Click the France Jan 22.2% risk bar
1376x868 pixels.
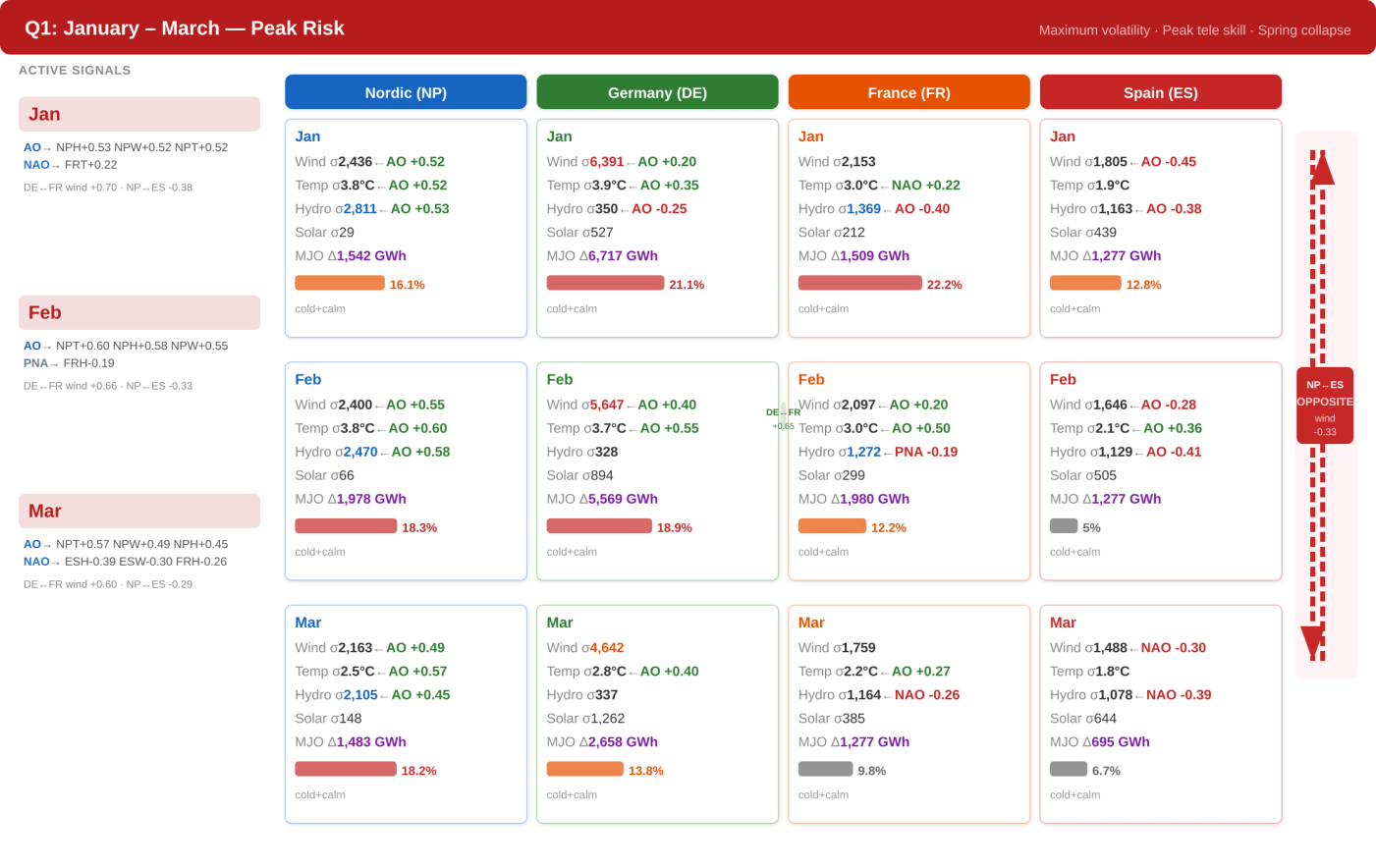860,283
